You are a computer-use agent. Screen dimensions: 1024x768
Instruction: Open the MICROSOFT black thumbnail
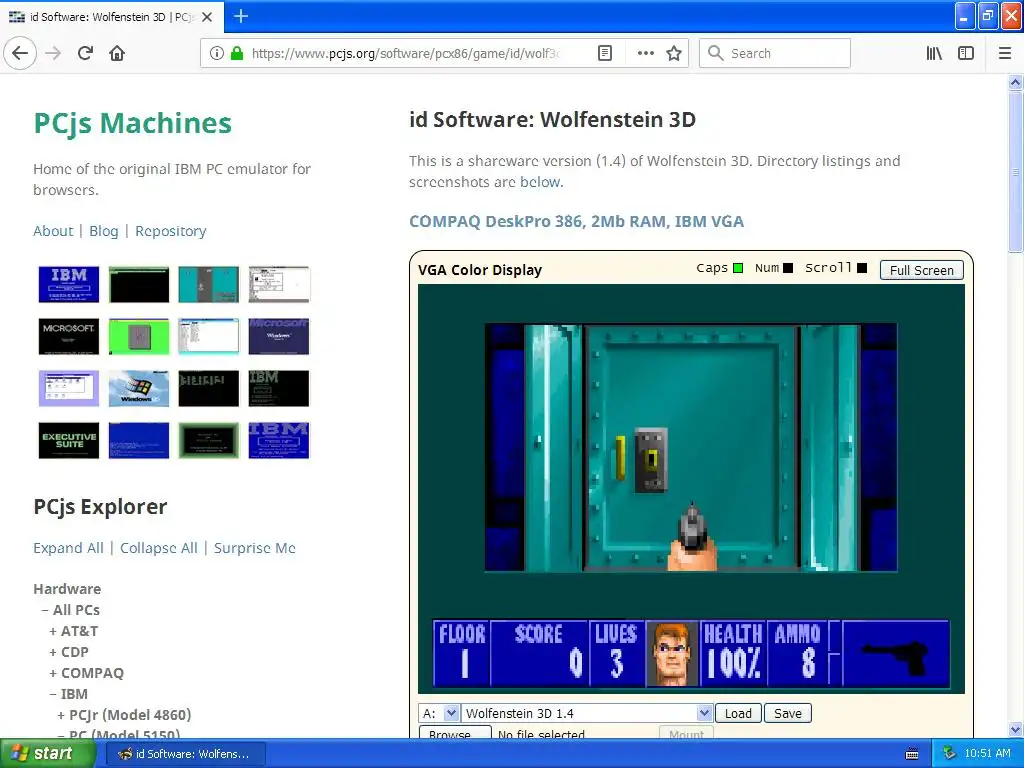coord(69,336)
